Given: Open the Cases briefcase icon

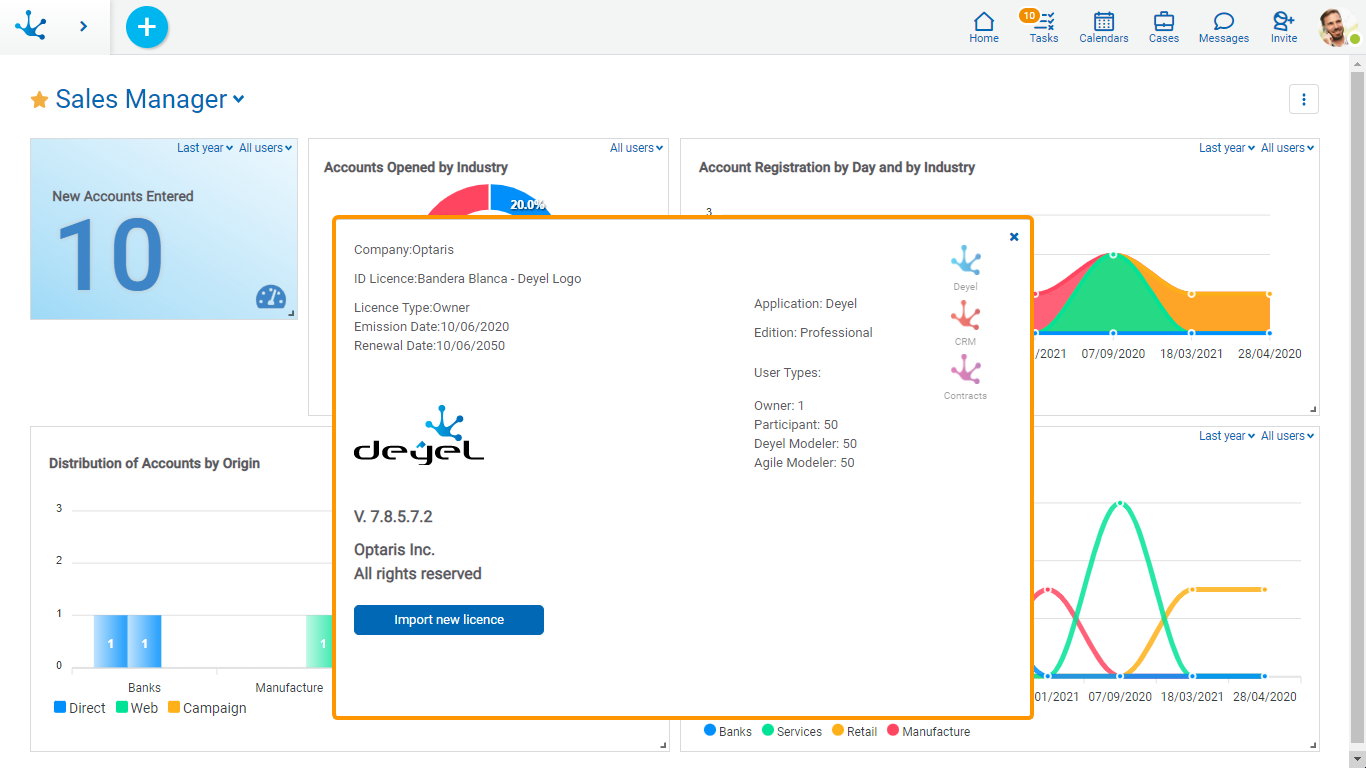Looking at the screenshot, I should (1163, 27).
